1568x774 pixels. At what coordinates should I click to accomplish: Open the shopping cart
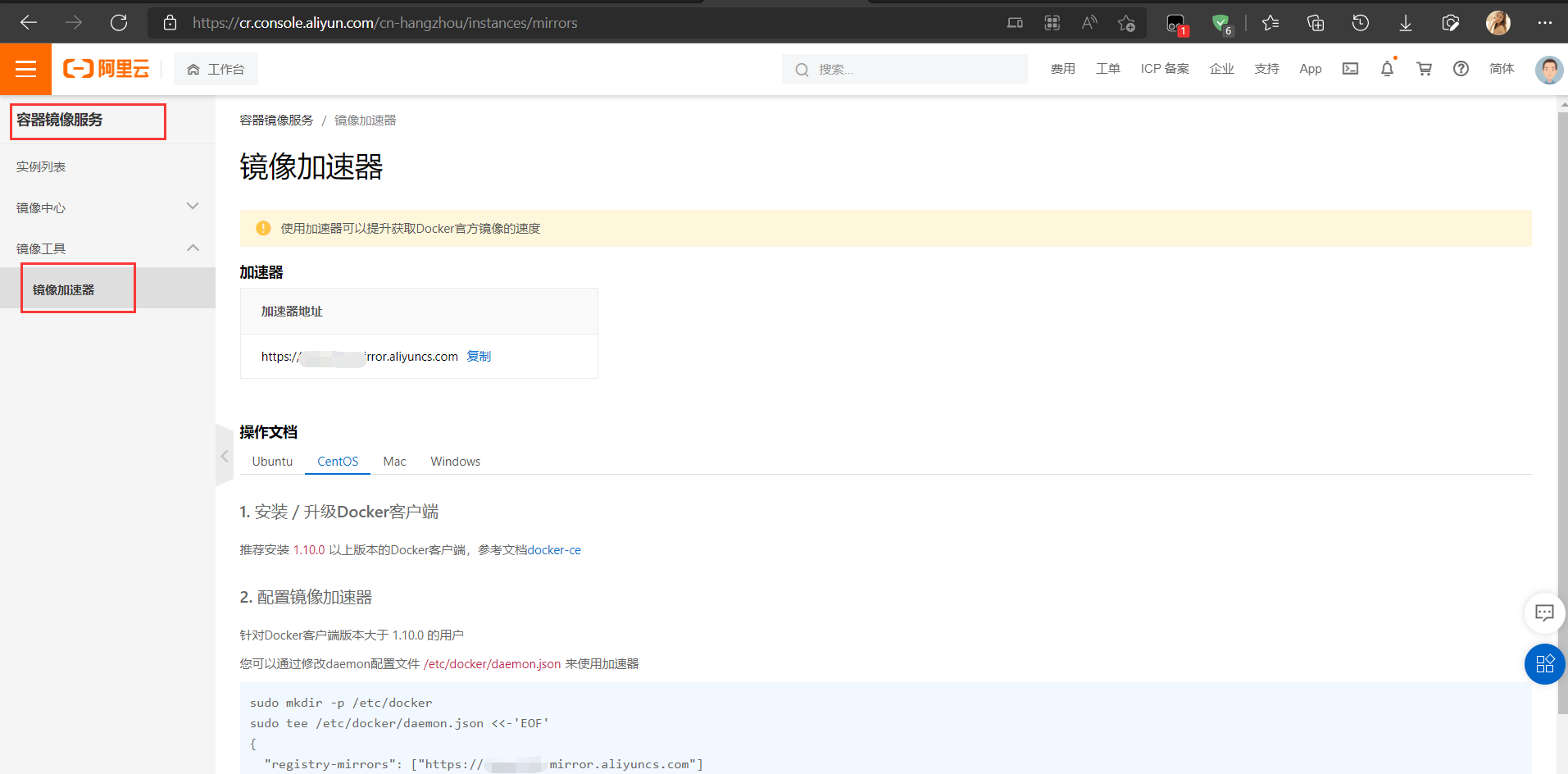point(1424,69)
